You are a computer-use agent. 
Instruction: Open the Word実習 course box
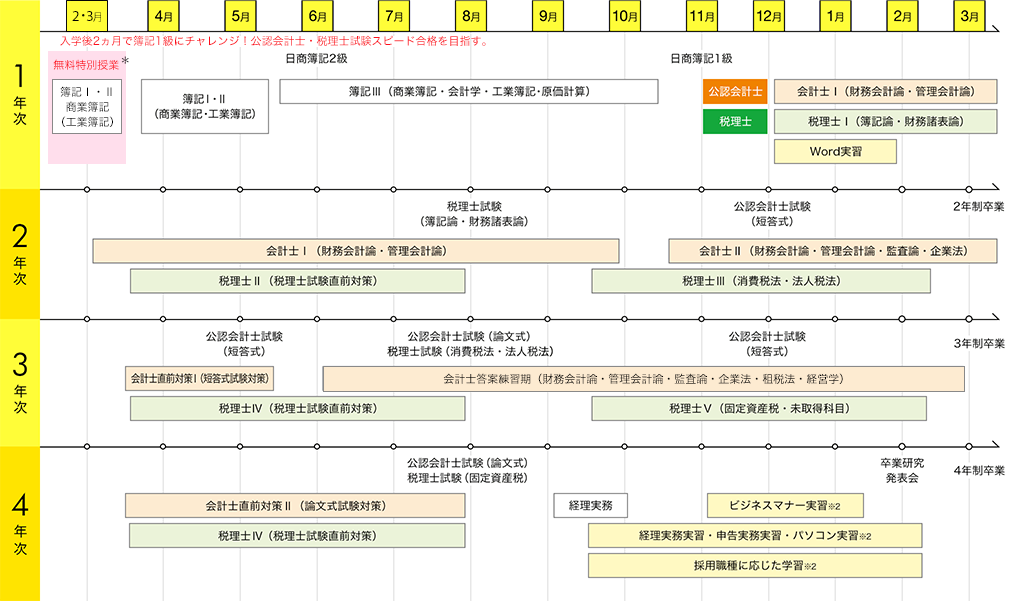tap(835, 151)
